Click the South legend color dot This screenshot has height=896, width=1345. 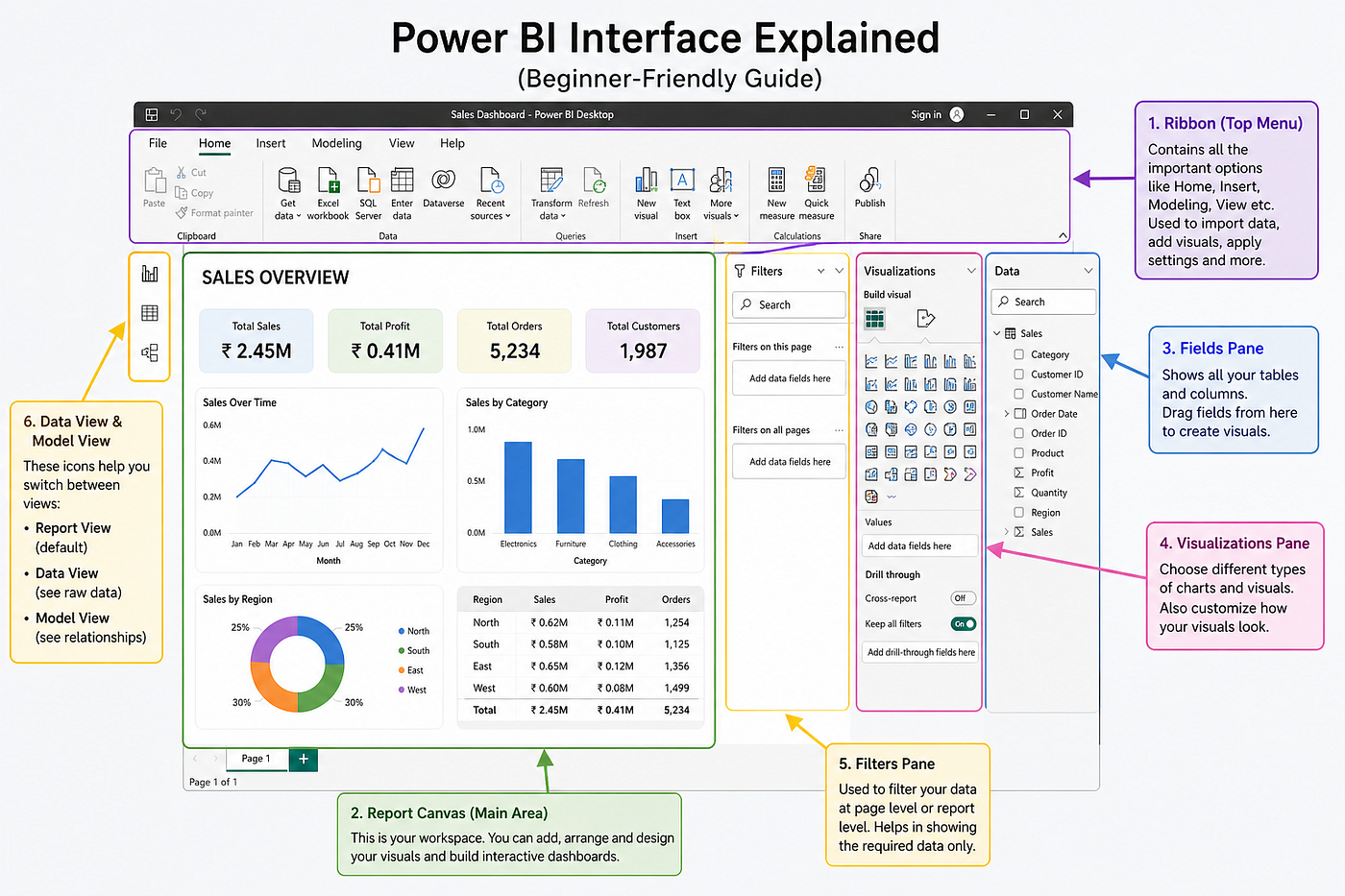point(401,650)
